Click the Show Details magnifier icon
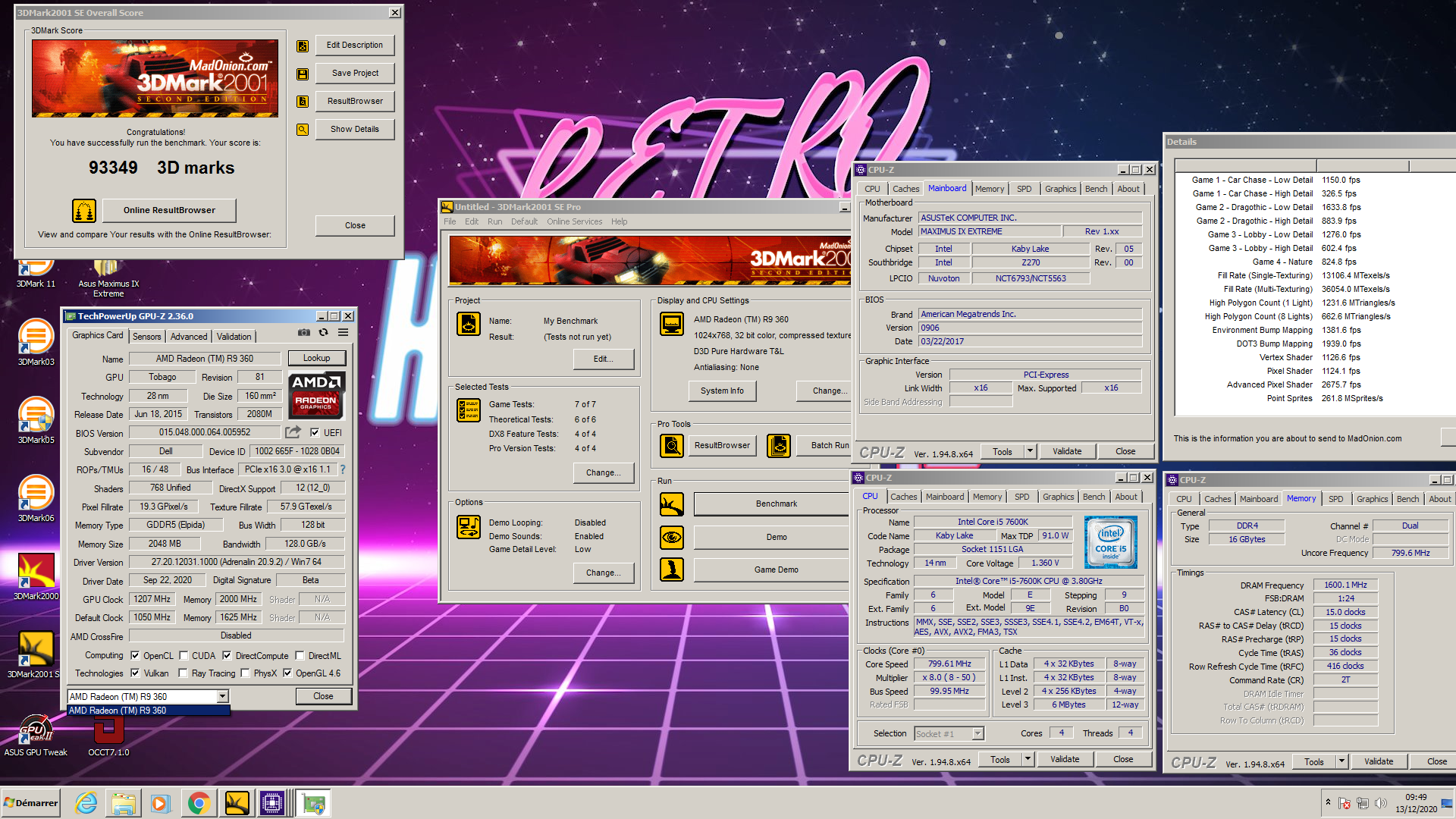The height and width of the screenshot is (819, 1456). pyautogui.click(x=303, y=130)
